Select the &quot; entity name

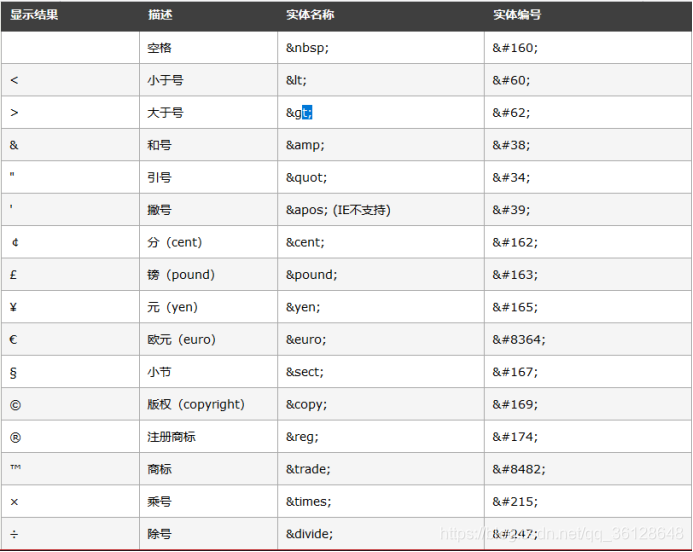tap(306, 178)
